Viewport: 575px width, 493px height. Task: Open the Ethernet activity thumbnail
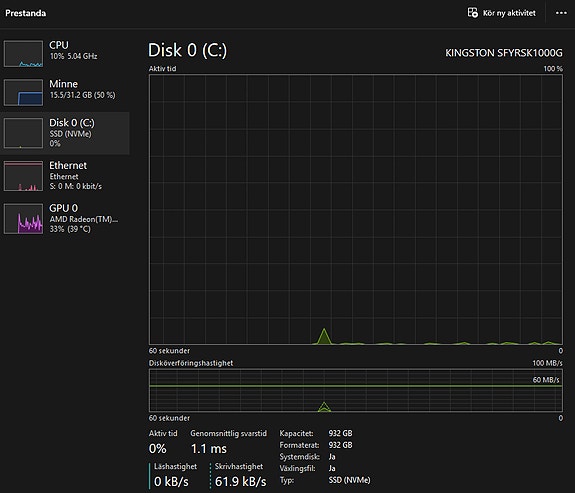tap(23, 176)
